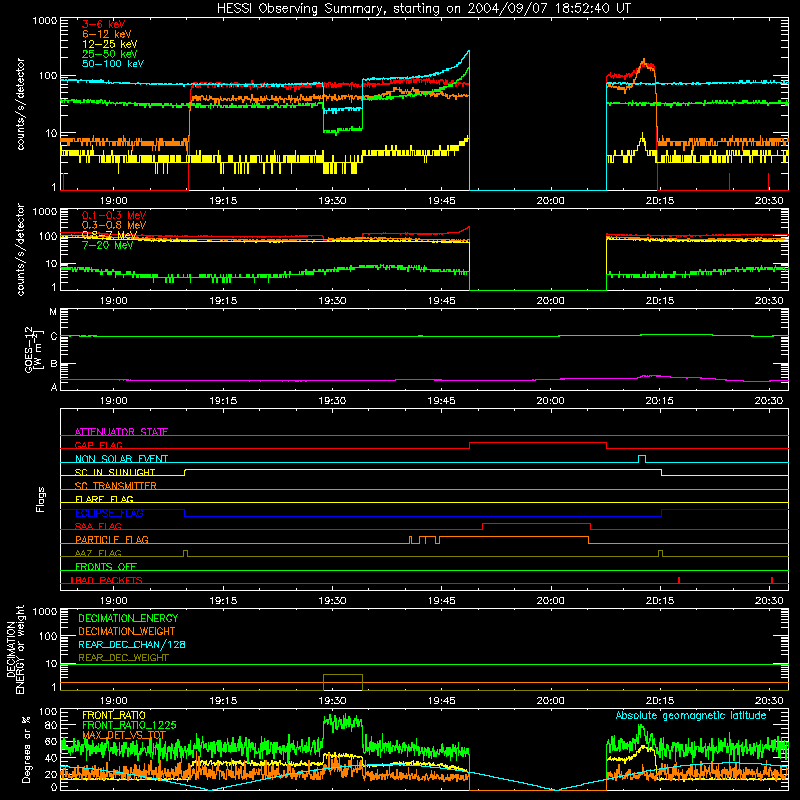Click the NON_SOLAR_EVENT flag label

click(x=121, y=459)
